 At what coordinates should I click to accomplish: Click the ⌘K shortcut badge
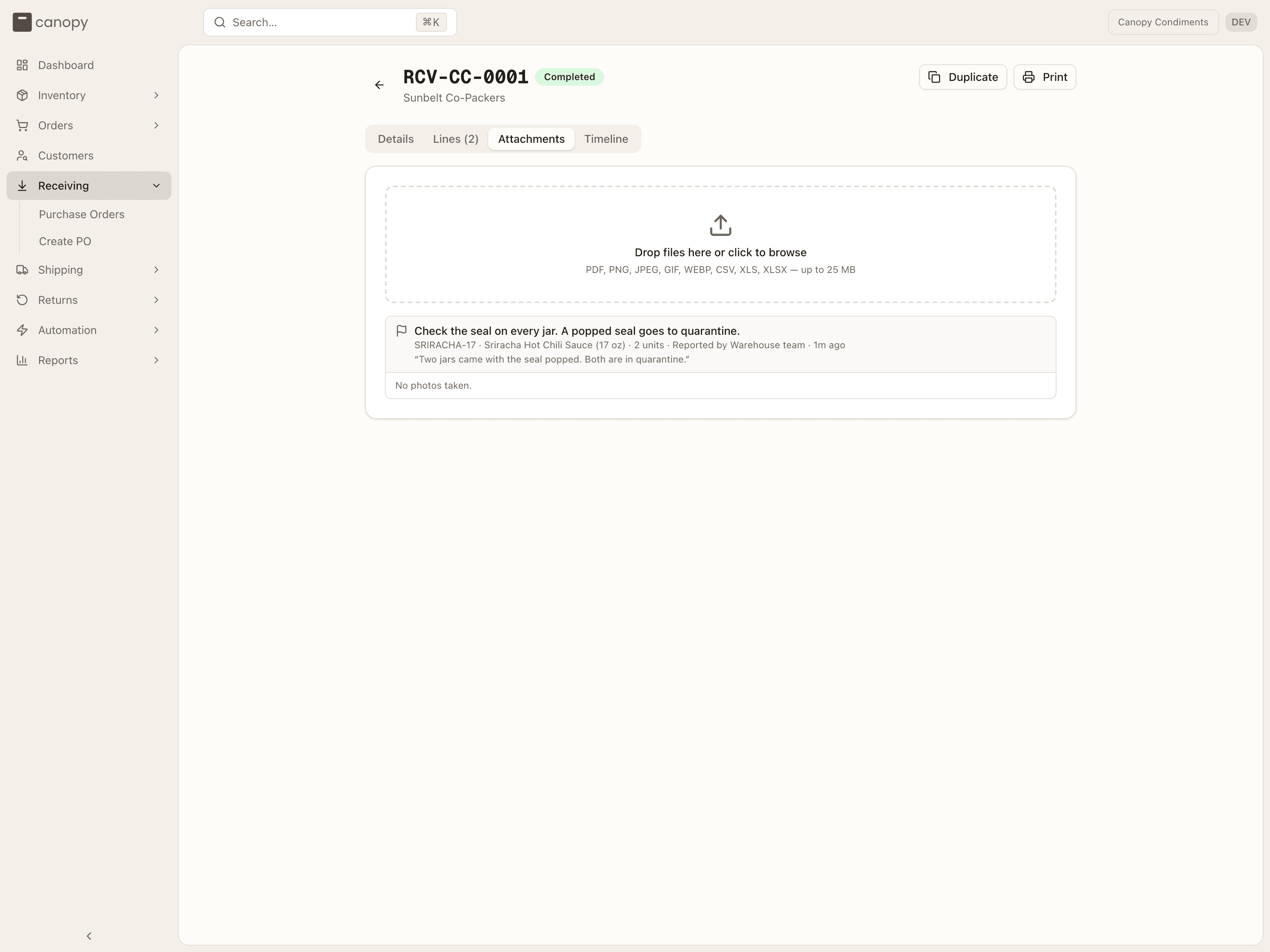coord(431,22)
